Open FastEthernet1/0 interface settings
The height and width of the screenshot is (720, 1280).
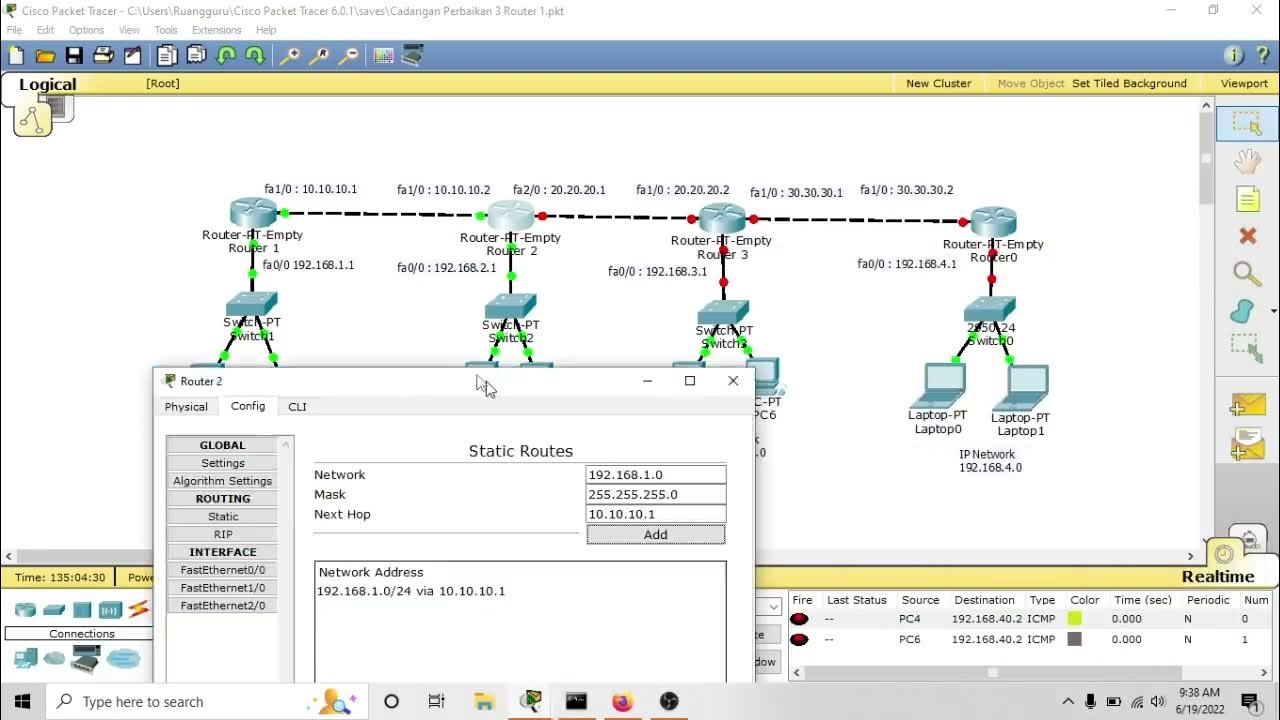pyautogui.click(x=223, y=588)
